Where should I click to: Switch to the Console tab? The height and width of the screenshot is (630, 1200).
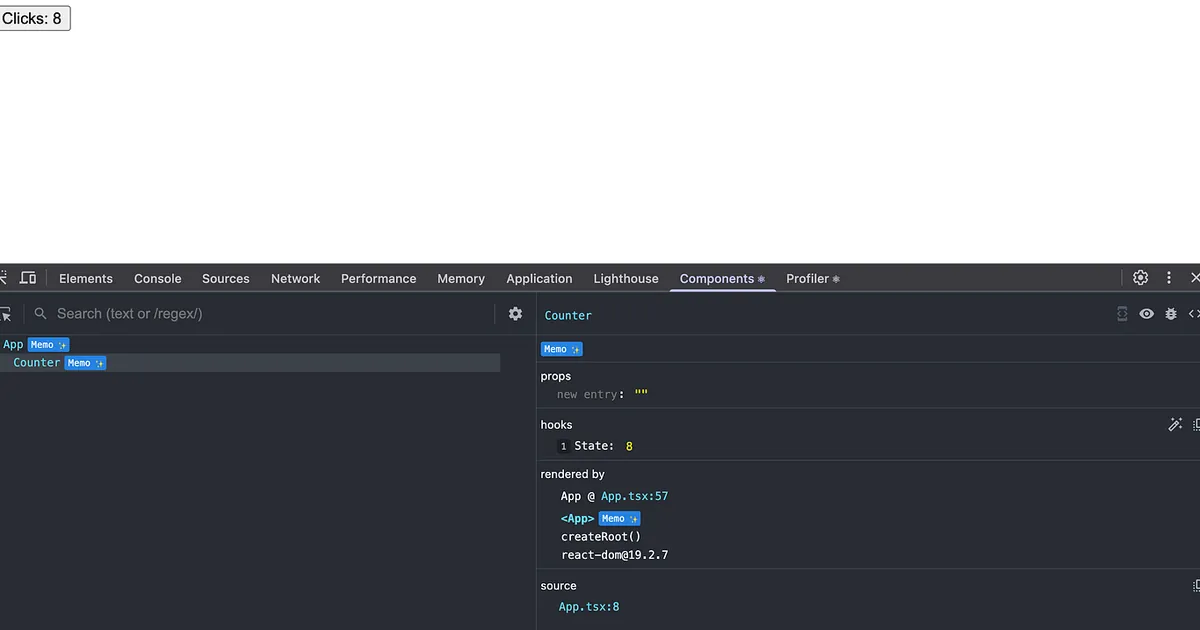[158, 279]
